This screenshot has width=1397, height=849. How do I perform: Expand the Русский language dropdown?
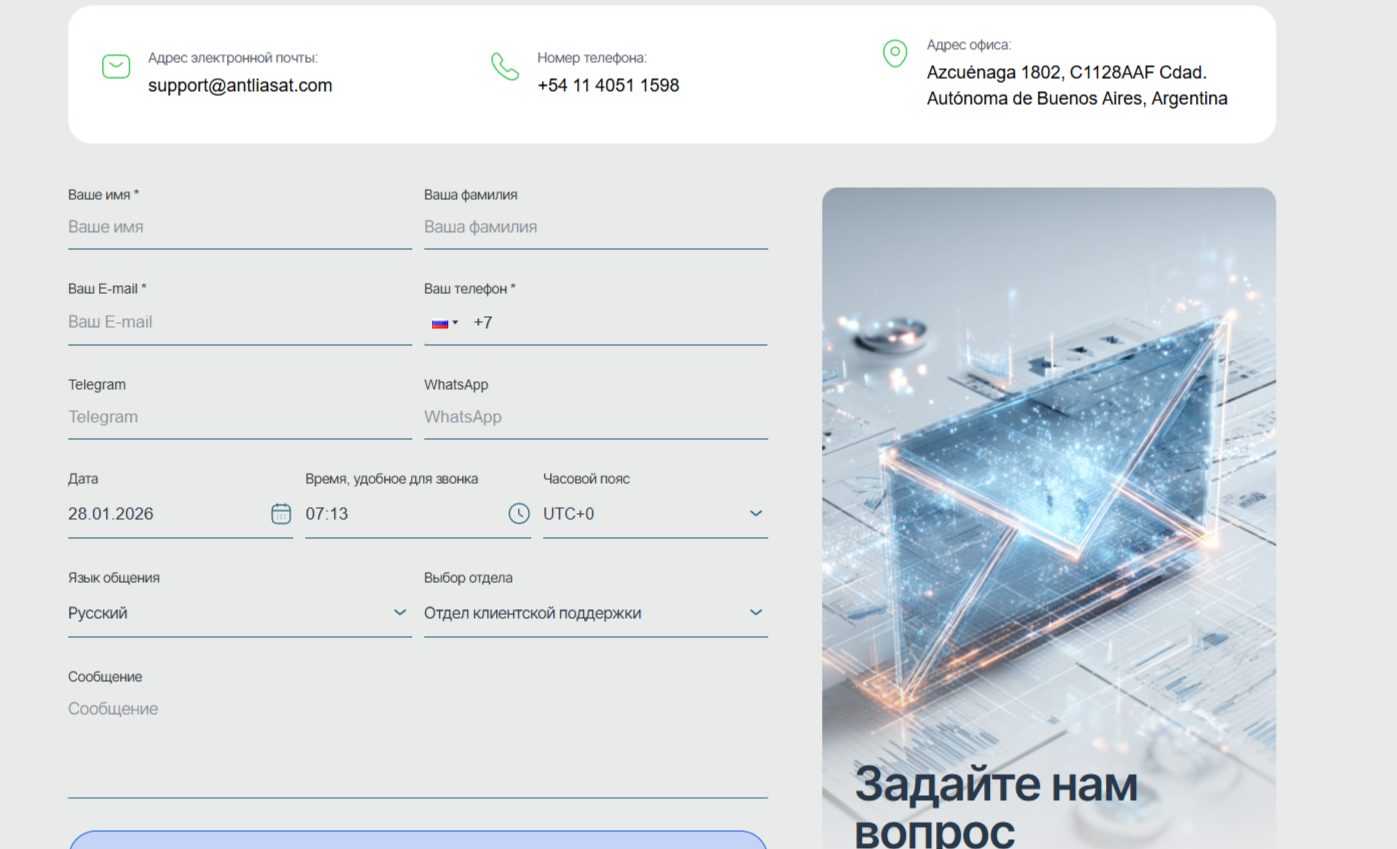pyautogui.click(x=240, y=612)
